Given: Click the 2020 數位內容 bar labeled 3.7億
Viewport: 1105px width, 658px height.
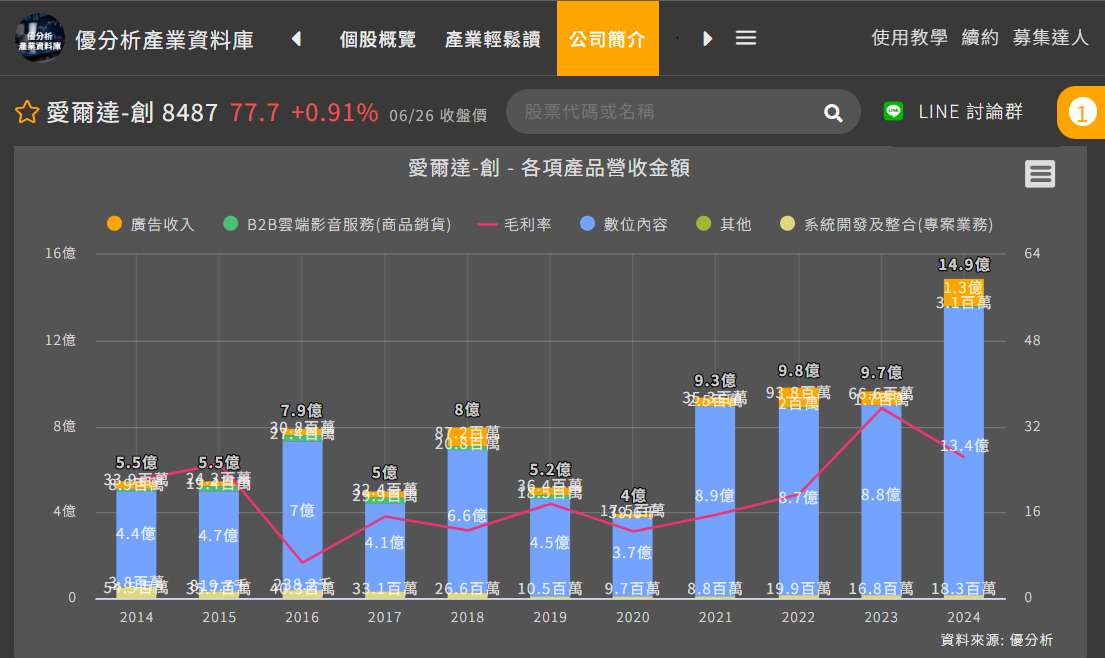Looking at the screenshot, I should [632, 557].
